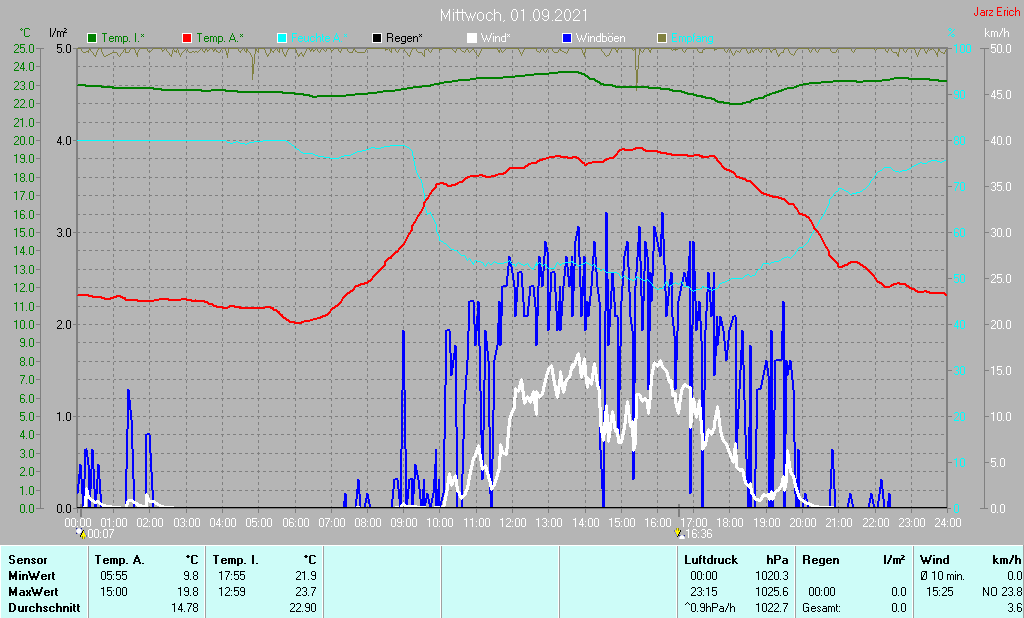The height and width of the screenshot is (618, 1024).
Task: Click the MaxWert row label
Action: pos(32,592)
